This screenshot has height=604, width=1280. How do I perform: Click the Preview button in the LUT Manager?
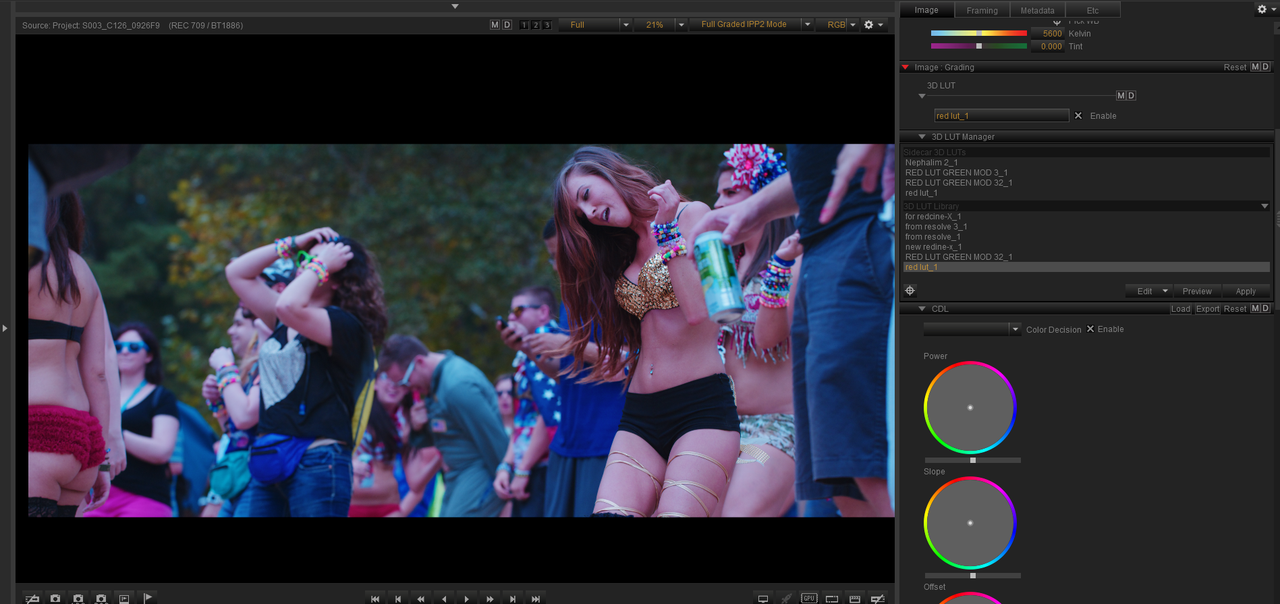tap(1197, 292)
